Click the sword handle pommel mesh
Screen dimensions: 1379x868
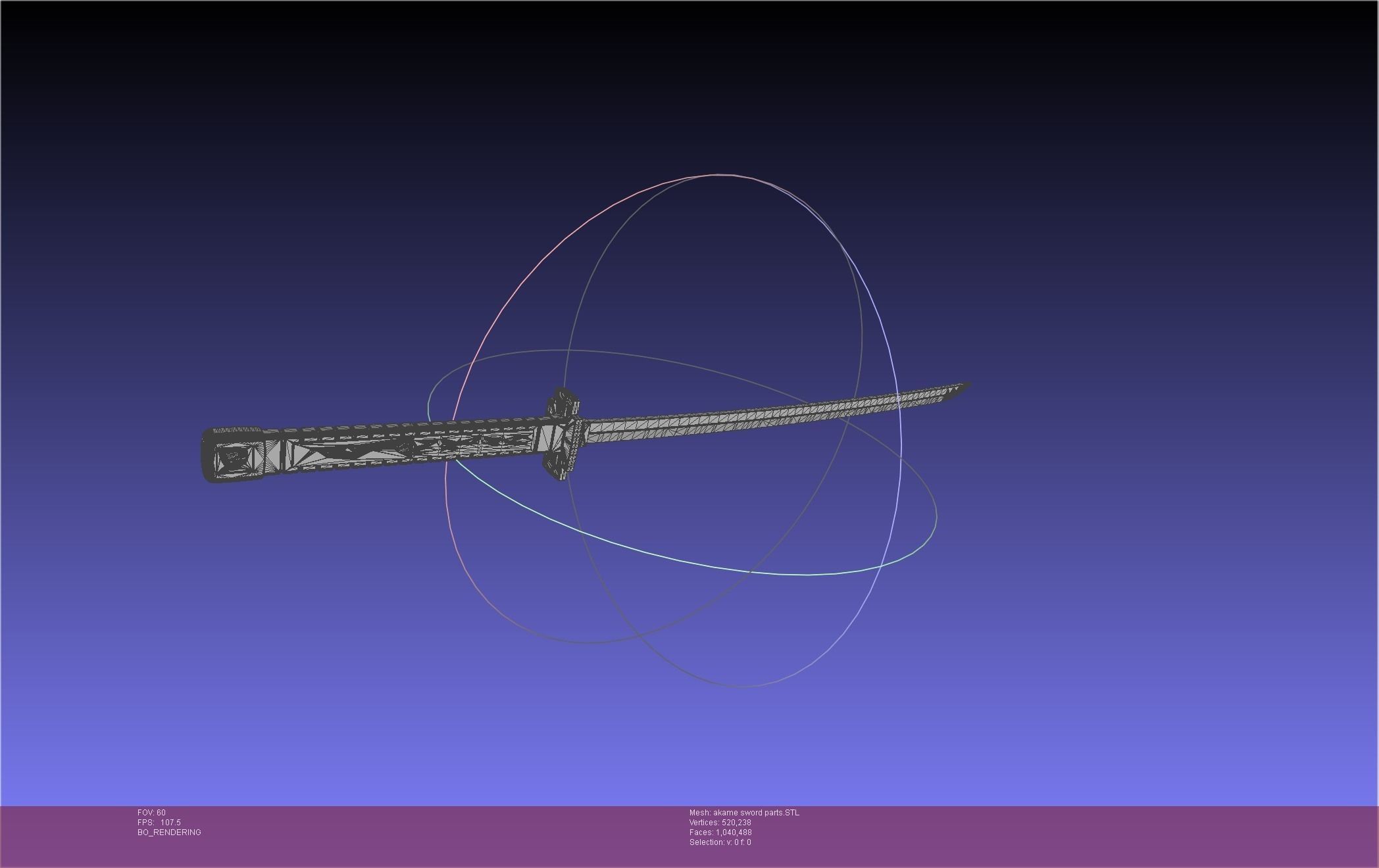tap(233, 455)
